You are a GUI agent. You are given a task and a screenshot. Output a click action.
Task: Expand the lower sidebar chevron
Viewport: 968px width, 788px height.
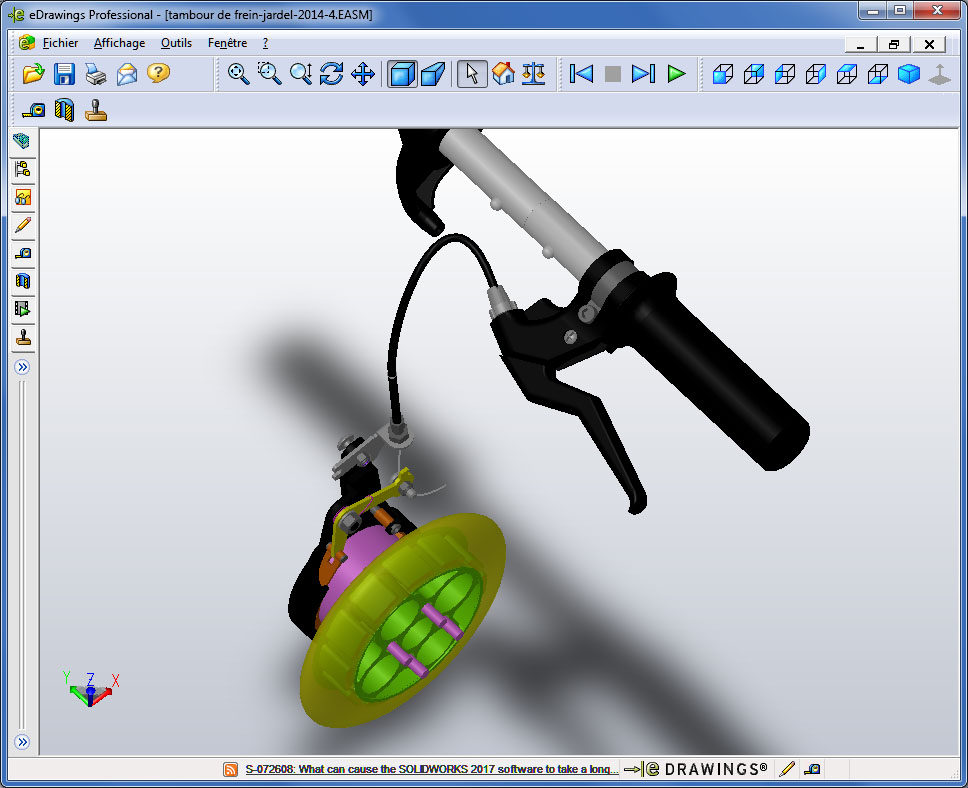point(22,742)
